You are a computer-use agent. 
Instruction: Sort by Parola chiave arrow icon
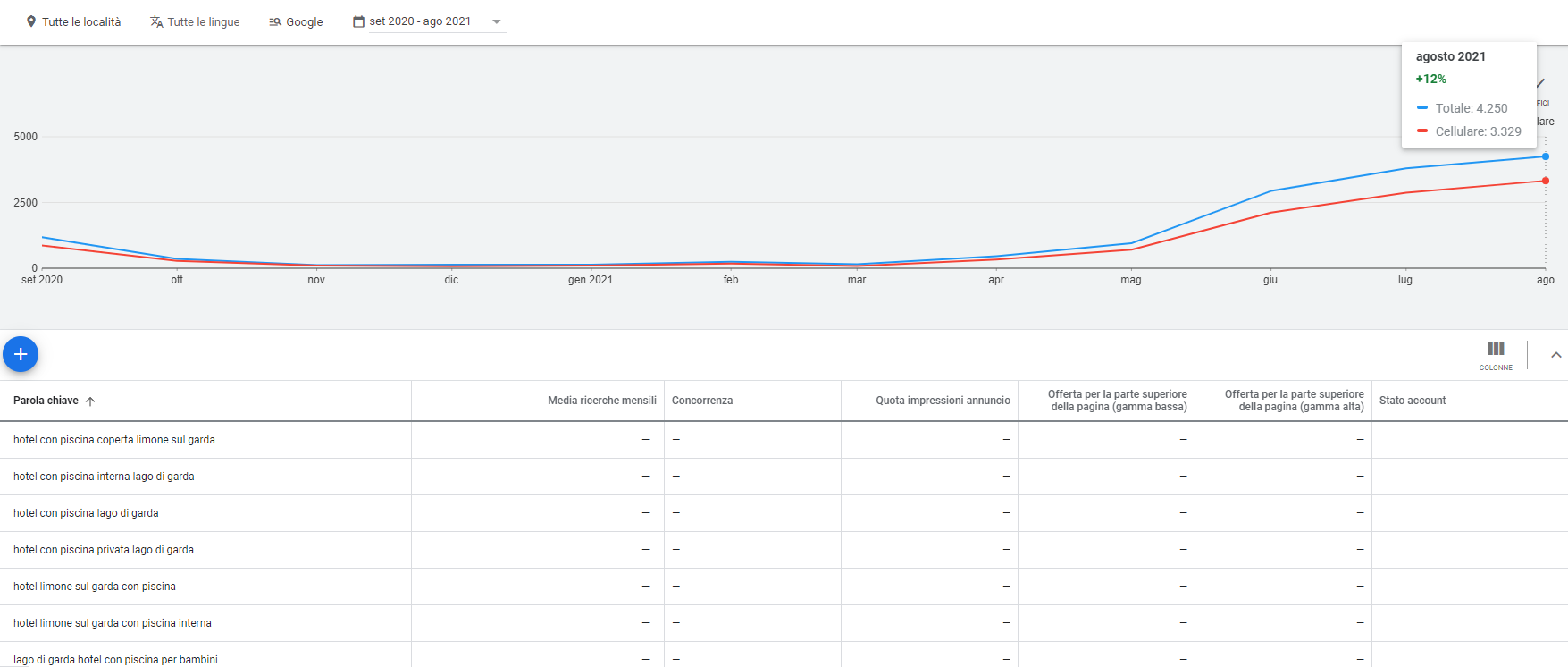point(90,401)
